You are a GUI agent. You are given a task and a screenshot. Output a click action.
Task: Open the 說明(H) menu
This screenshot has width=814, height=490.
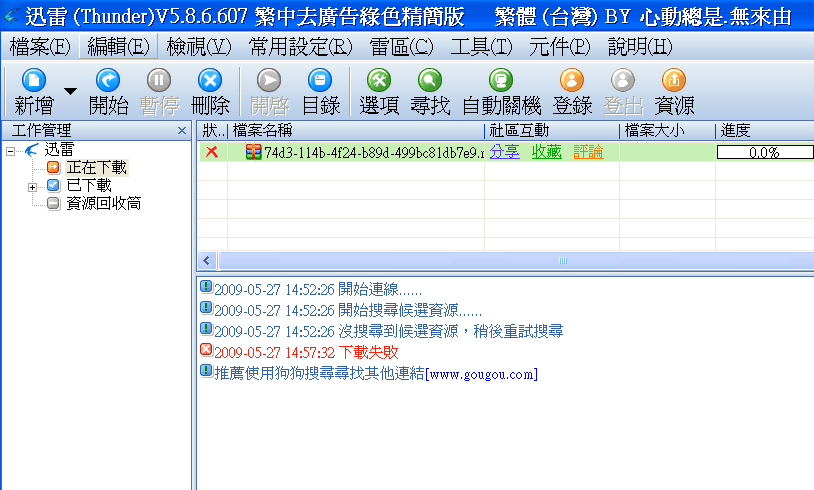(640, 47)
